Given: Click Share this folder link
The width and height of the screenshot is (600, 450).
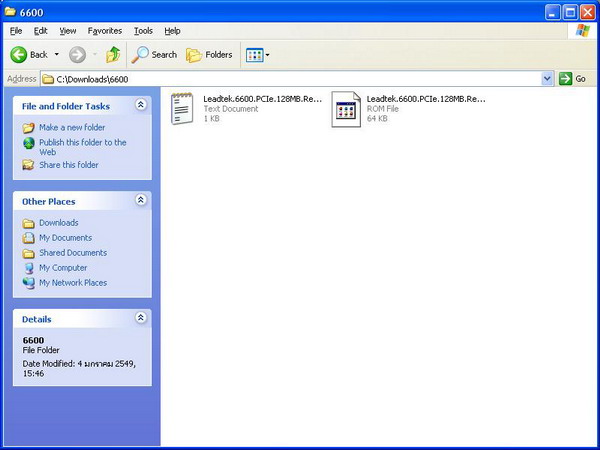Looking at the screenshot, I should pos(68,165).
